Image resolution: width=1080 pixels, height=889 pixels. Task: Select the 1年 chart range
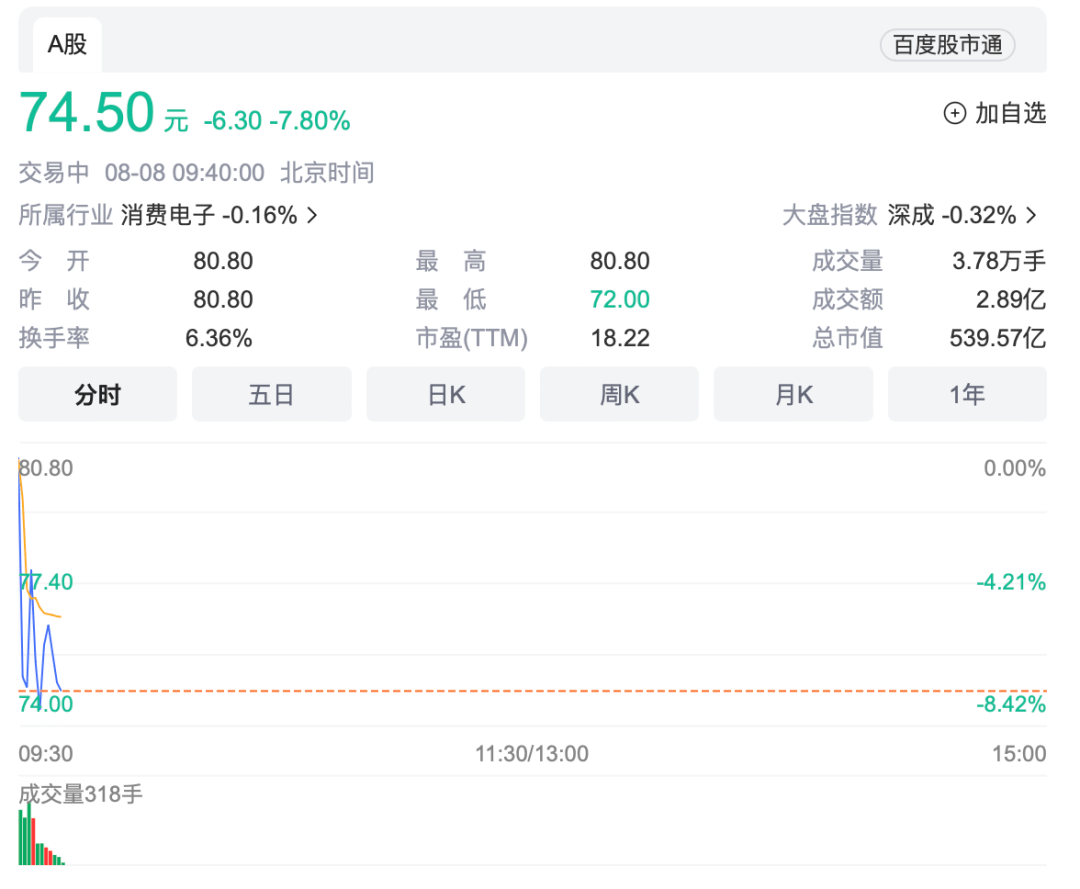966,395
